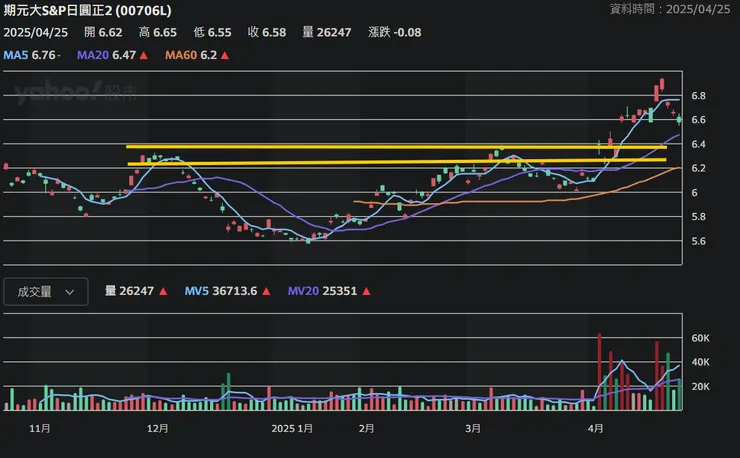Click the red up arrow beside MA60
Viewport: 740px width, 458px height.
225,56
